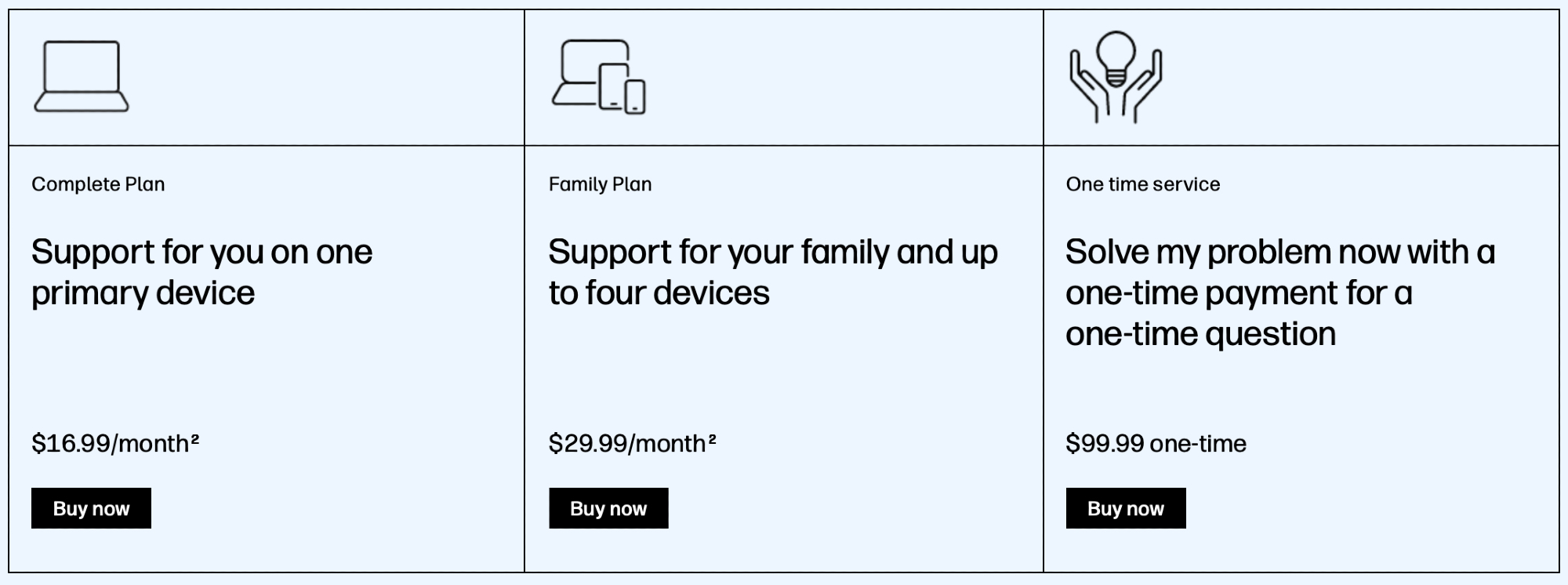Open footnote 2 beside $16.99/month
The width and height of the screenshot is (1568, 585).
(x=195, y=439)
